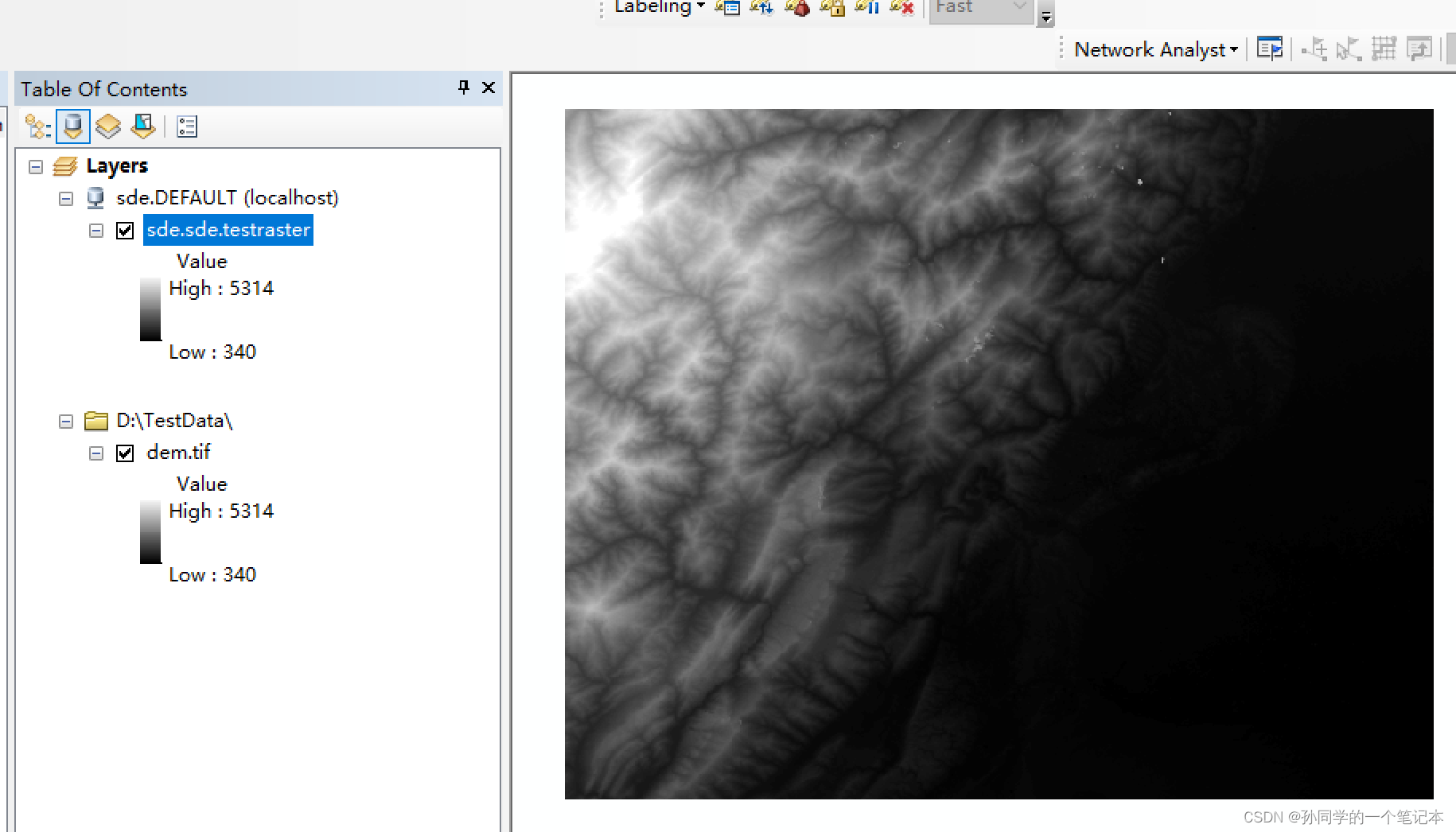Click the Label Priority Ranking icon
This screenshot has height=832, width=1456.
(762, 7)
